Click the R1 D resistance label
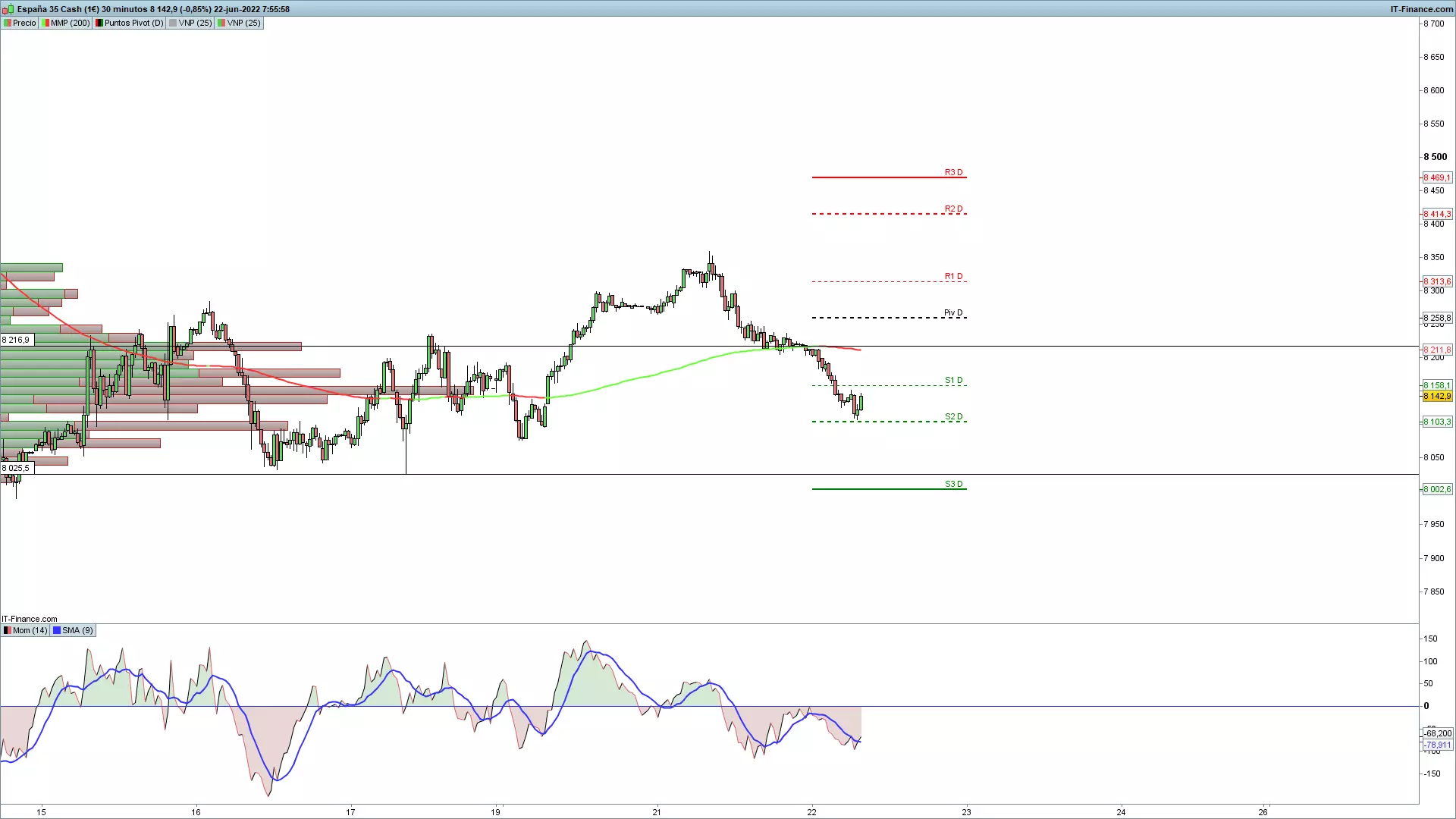The height and width of the screenshot is (819, 1456). click(953, 276)
